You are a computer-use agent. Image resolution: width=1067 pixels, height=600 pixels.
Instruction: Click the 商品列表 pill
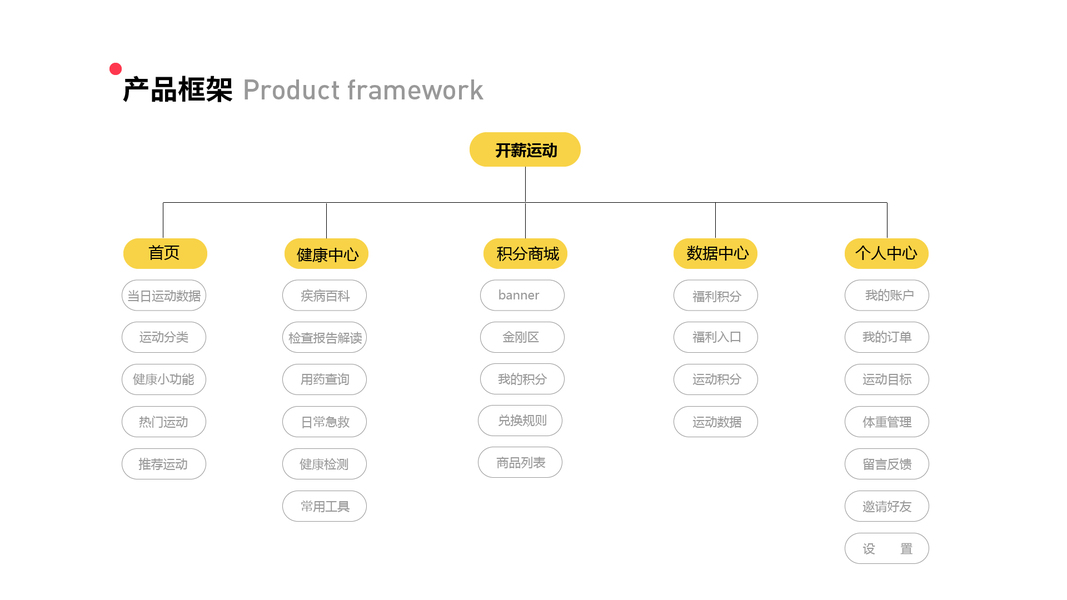(x=521, y=463)
